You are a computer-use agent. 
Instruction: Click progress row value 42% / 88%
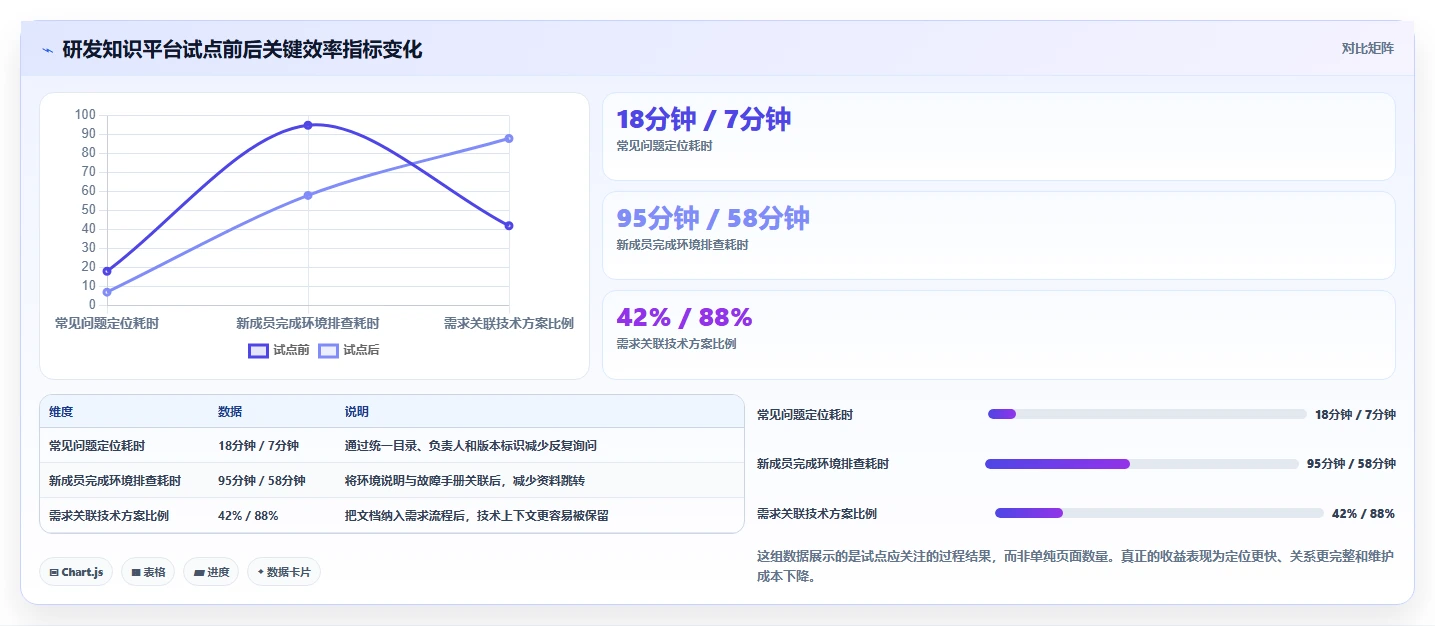click(1363, 513)
